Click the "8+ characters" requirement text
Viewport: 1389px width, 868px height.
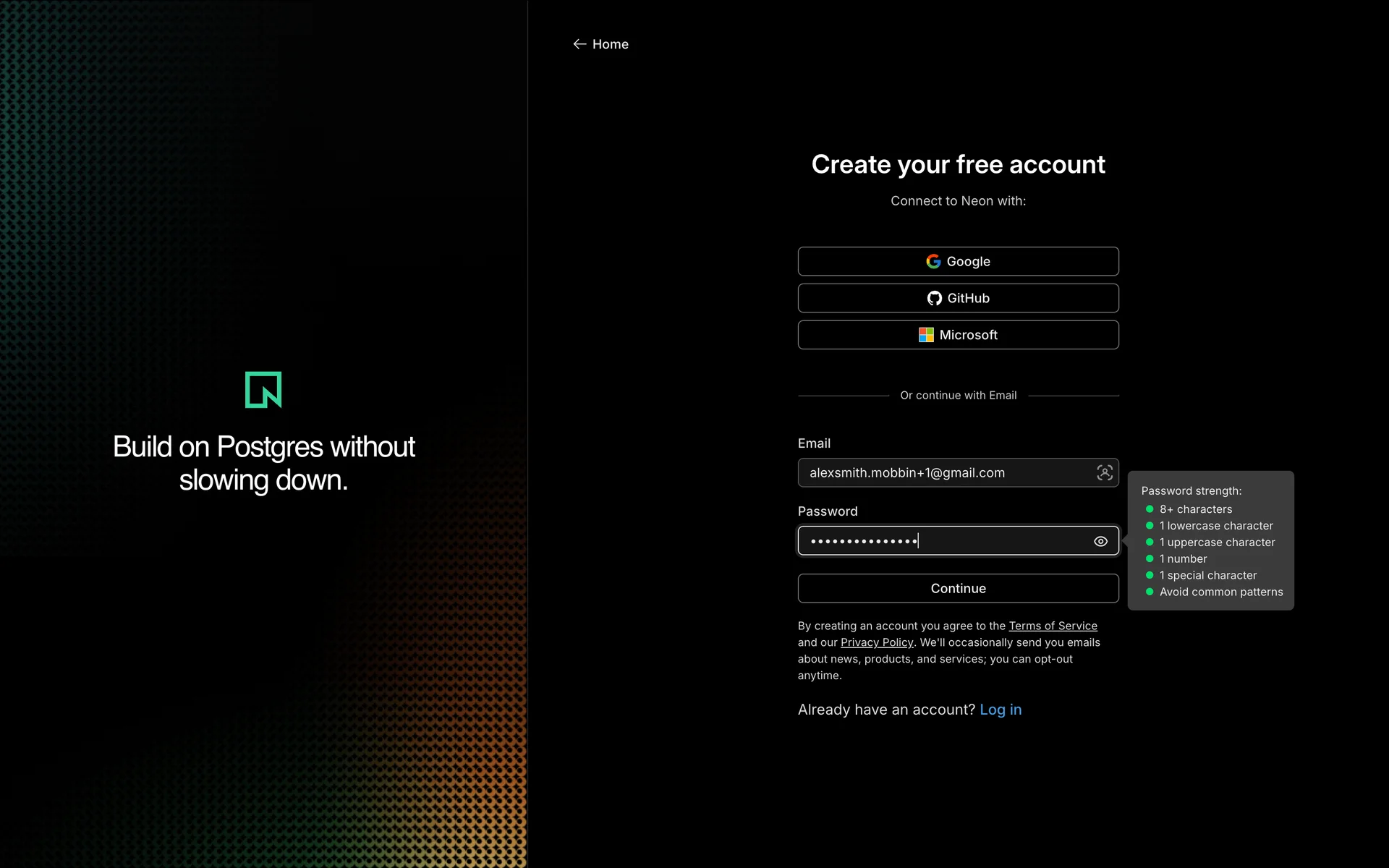pyautogui.click(x=1195, y=509)
